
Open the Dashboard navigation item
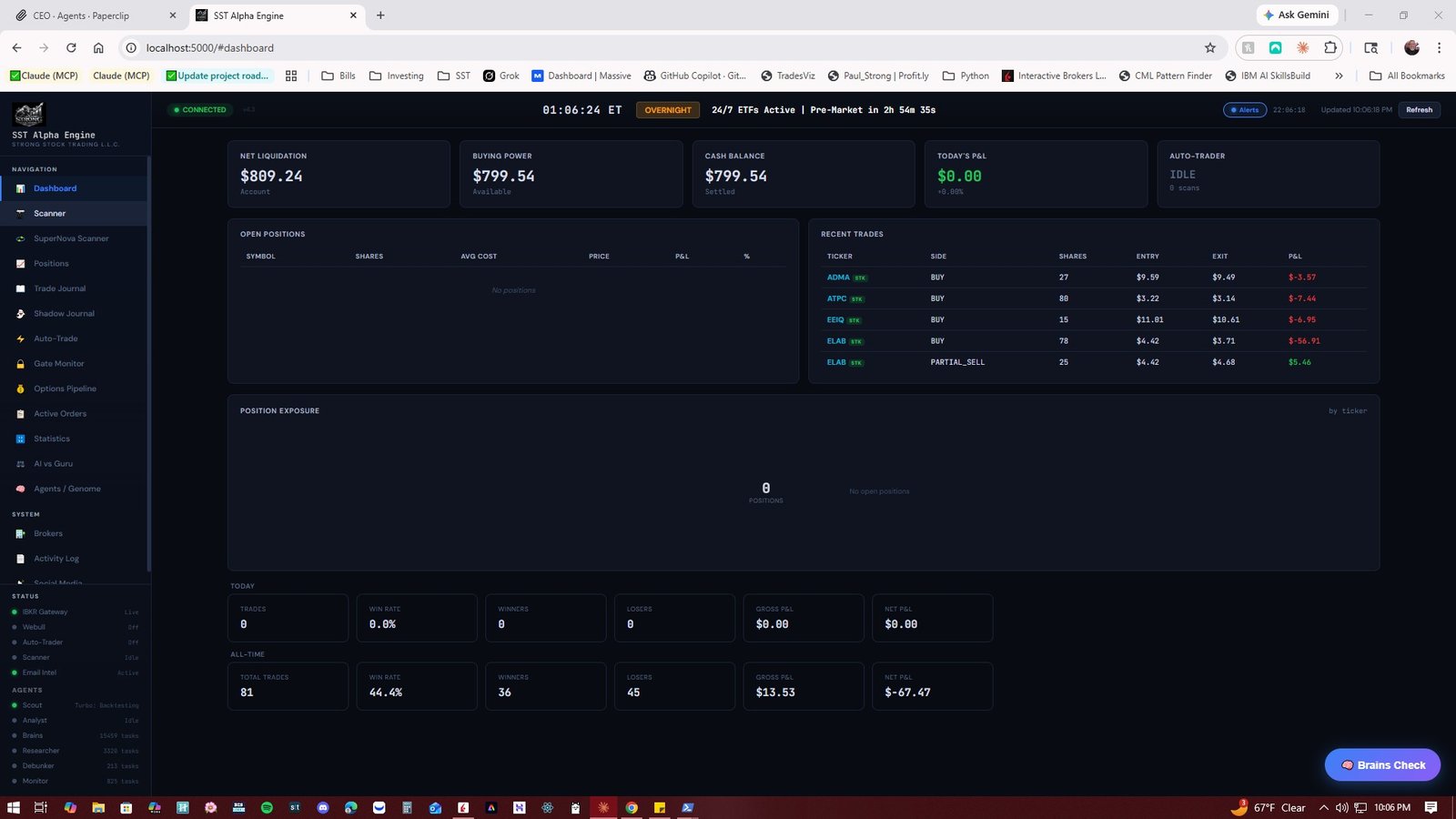(74, 188)
